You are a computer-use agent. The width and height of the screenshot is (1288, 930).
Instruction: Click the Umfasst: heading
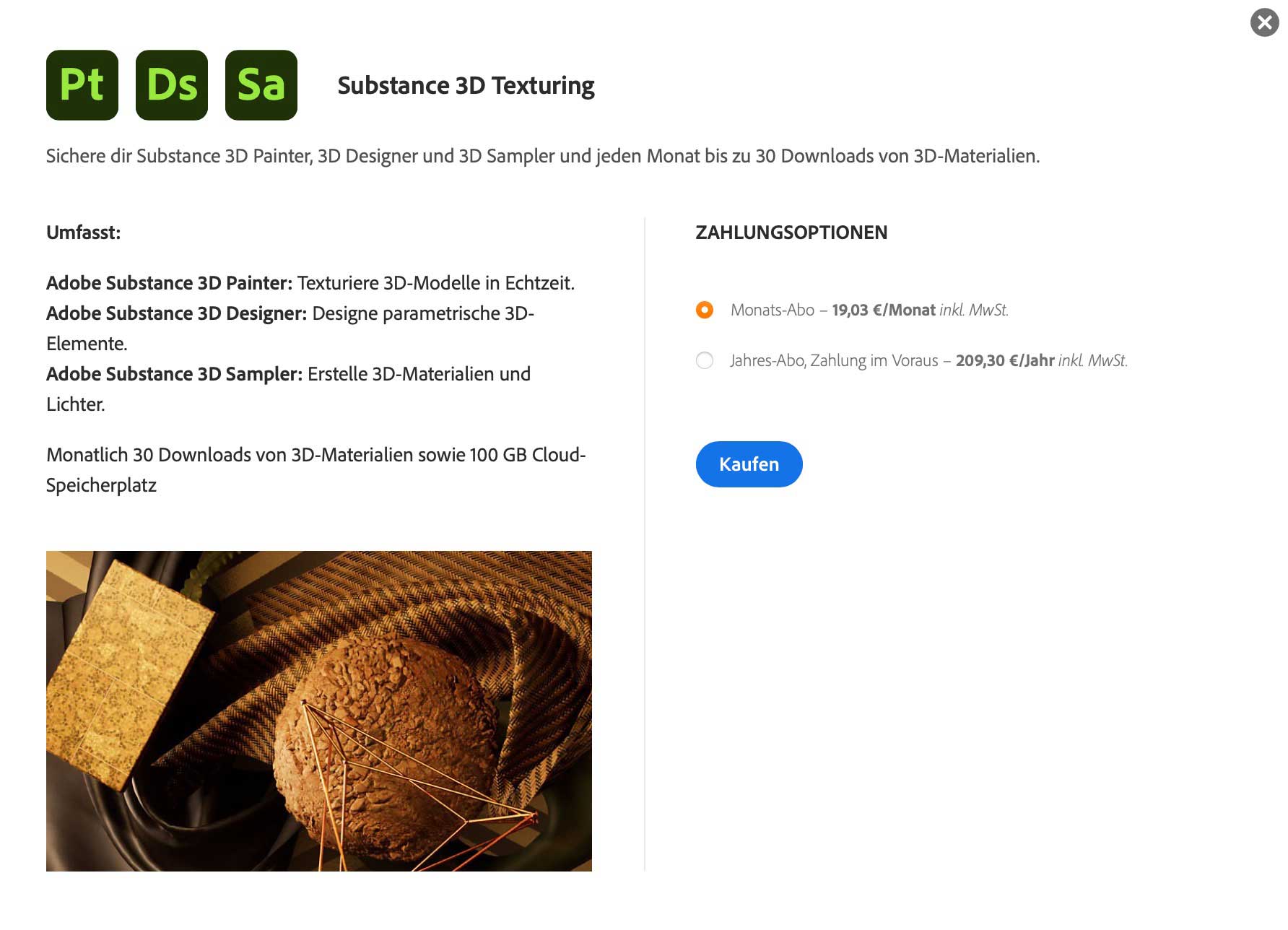click(83, 232)
